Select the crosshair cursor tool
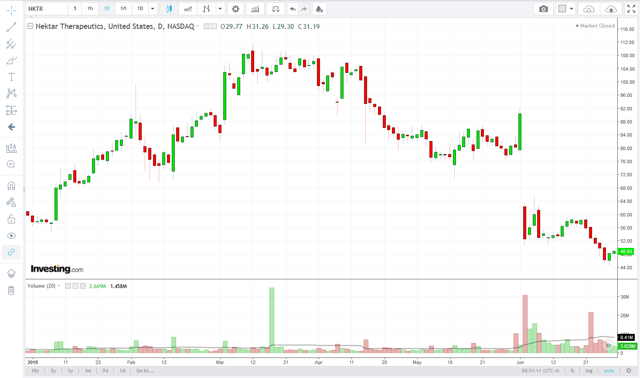Screen dimensions: 640x378 coord(11,10)
